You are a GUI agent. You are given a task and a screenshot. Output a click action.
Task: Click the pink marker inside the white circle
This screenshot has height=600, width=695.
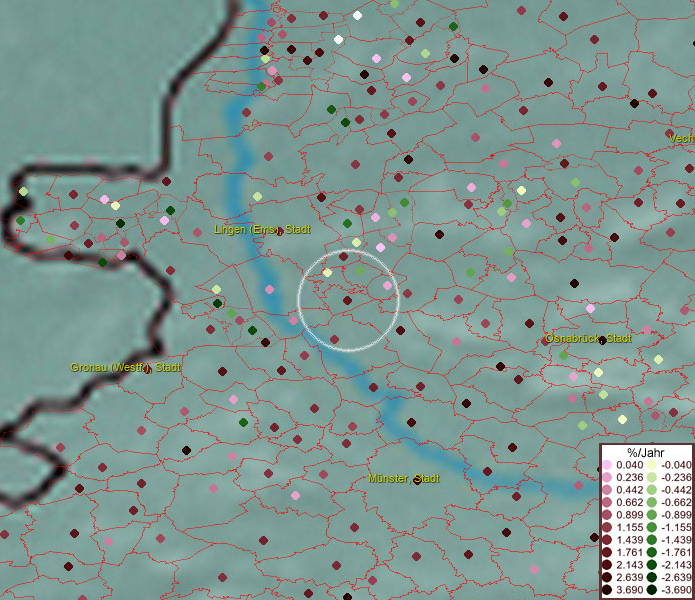(387, 286)
